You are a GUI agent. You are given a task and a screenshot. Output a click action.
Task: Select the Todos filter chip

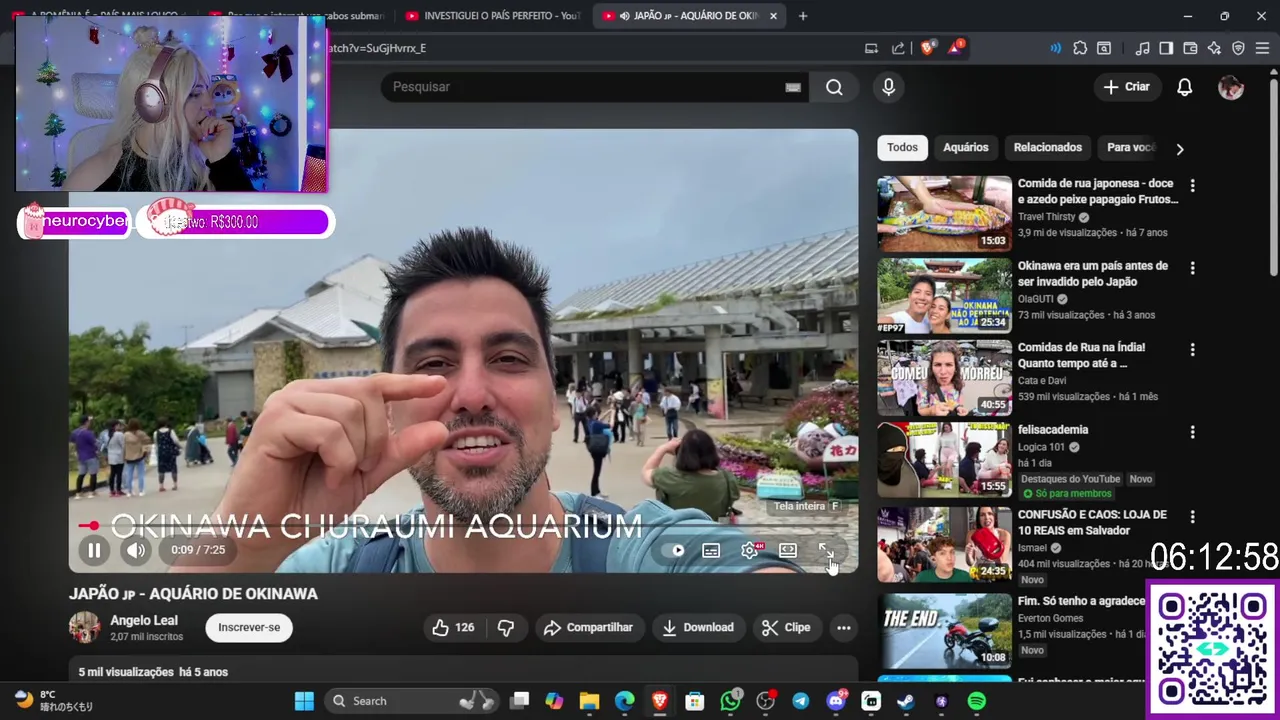pos(902,147)
